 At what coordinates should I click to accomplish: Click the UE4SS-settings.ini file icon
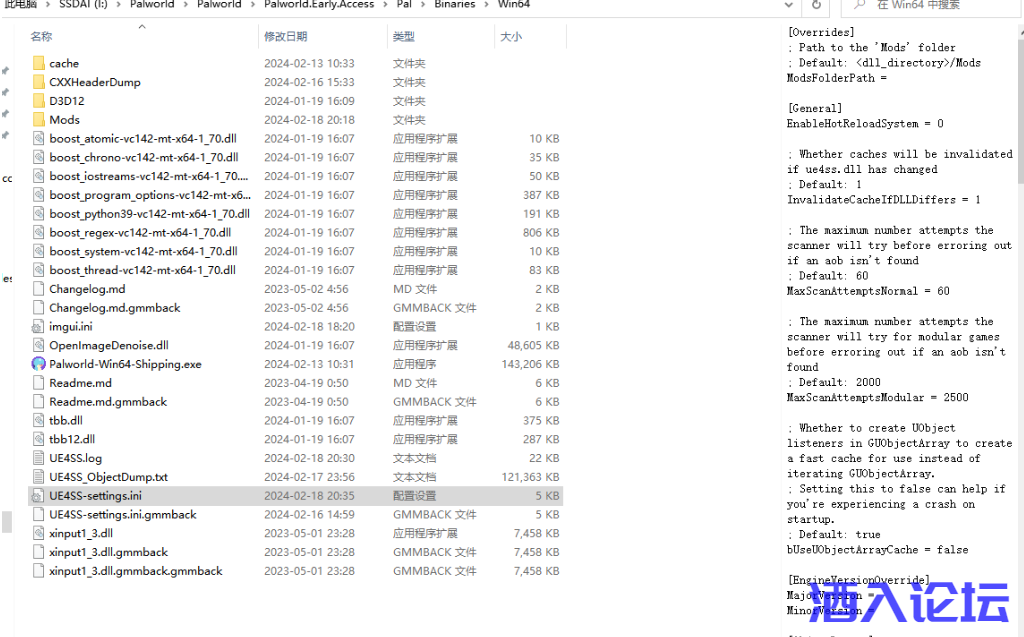(39, 496)
